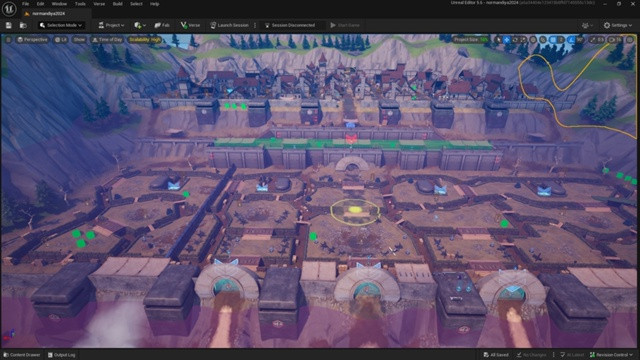Open the Verse toolbar button

(x=190, y=25)
